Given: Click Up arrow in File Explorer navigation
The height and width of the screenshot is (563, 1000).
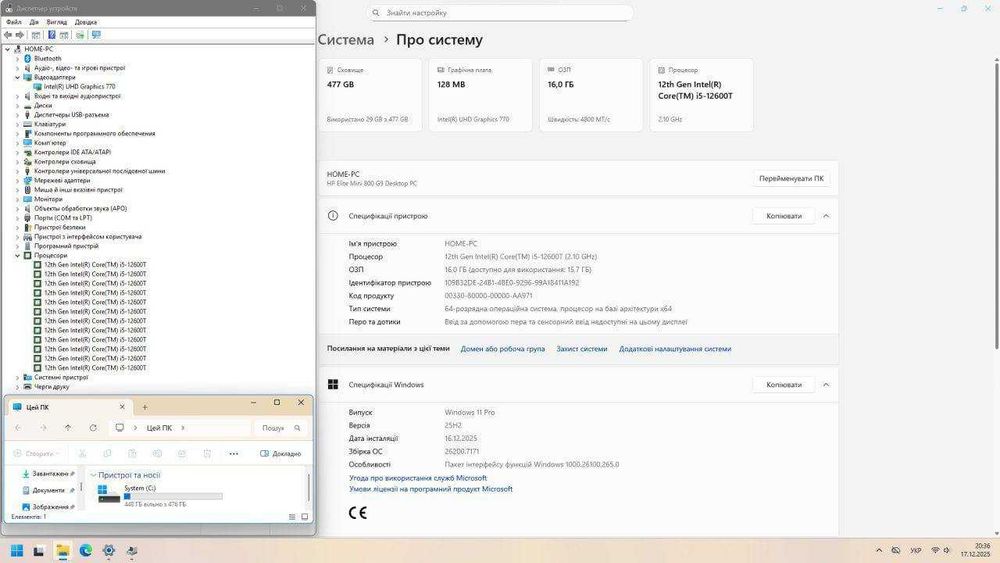Looking at the screenshot, I should click(68, 428).
